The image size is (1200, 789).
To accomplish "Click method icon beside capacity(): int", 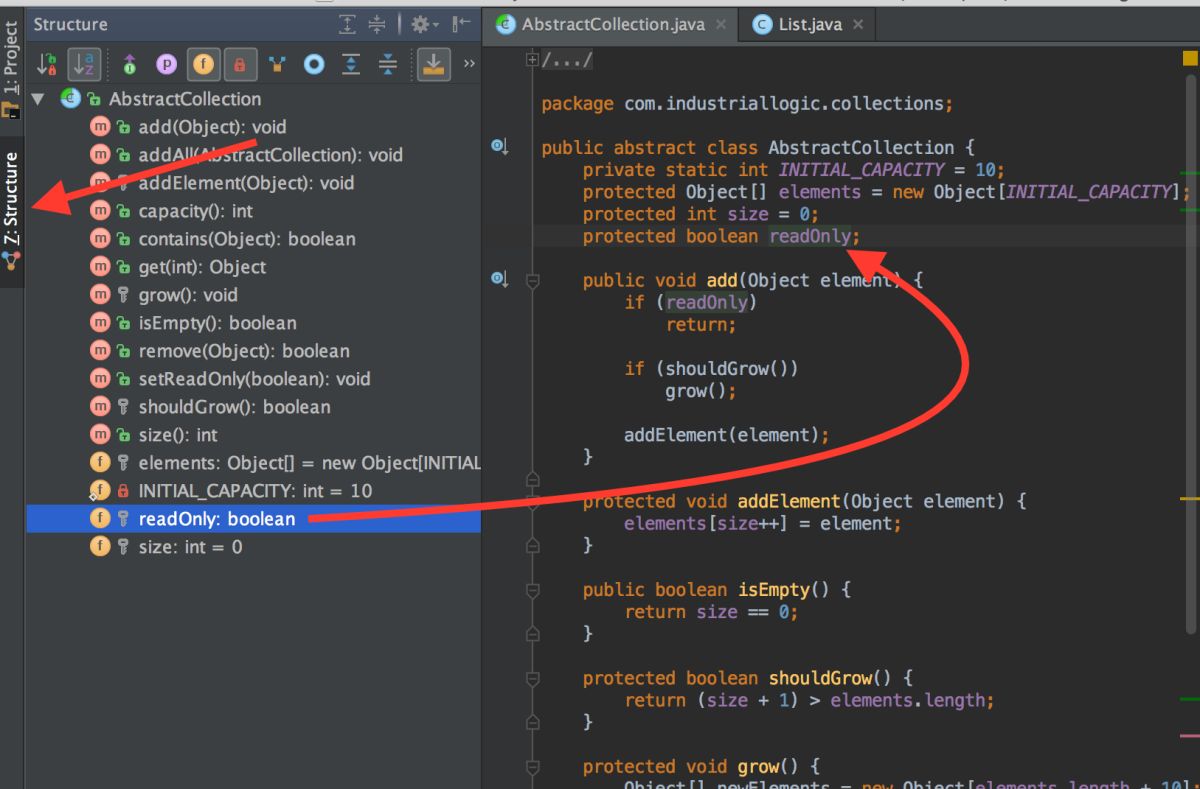I will [x=100, y=211].
